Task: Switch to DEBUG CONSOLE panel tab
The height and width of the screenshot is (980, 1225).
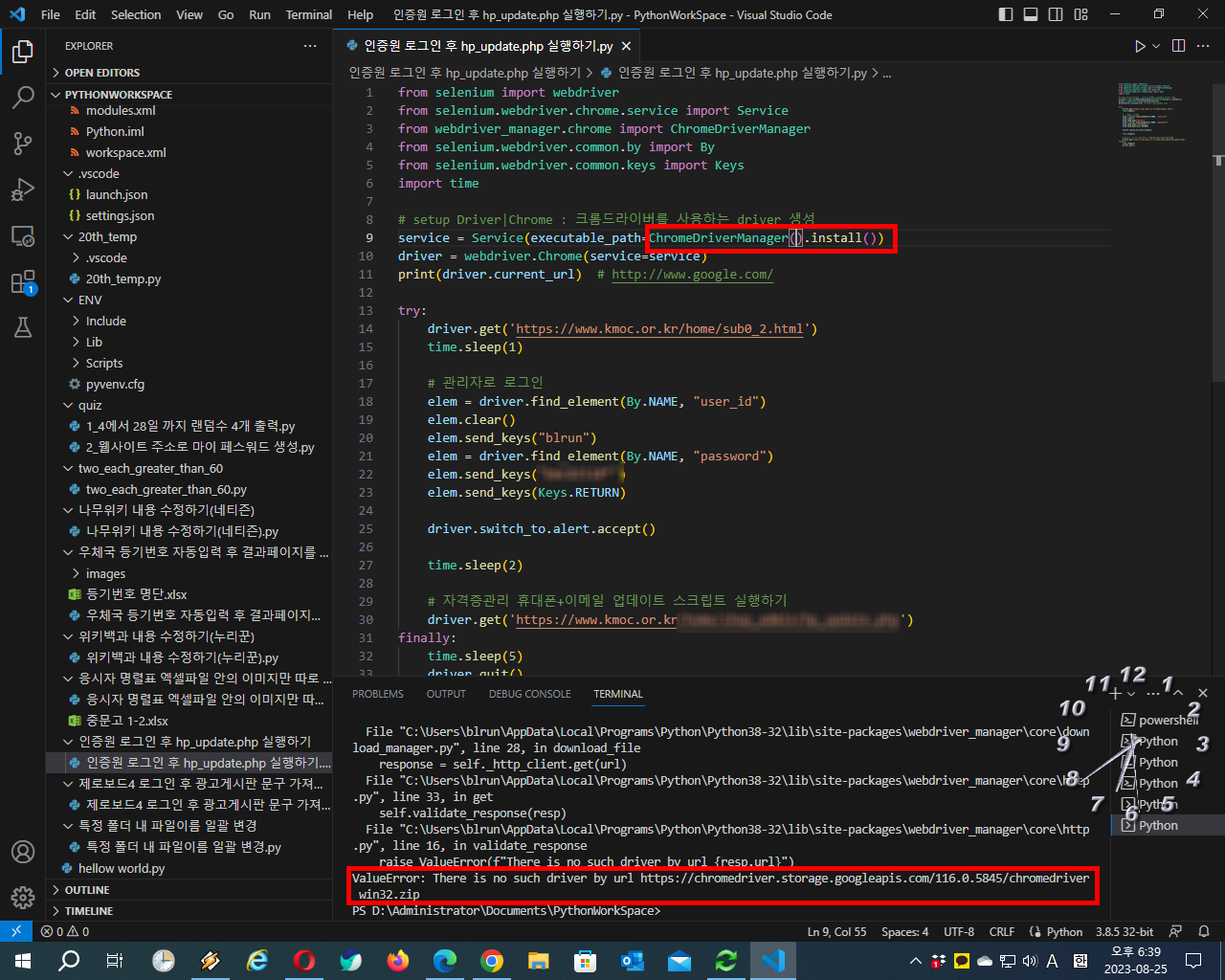Action: [x=529, y=694]
